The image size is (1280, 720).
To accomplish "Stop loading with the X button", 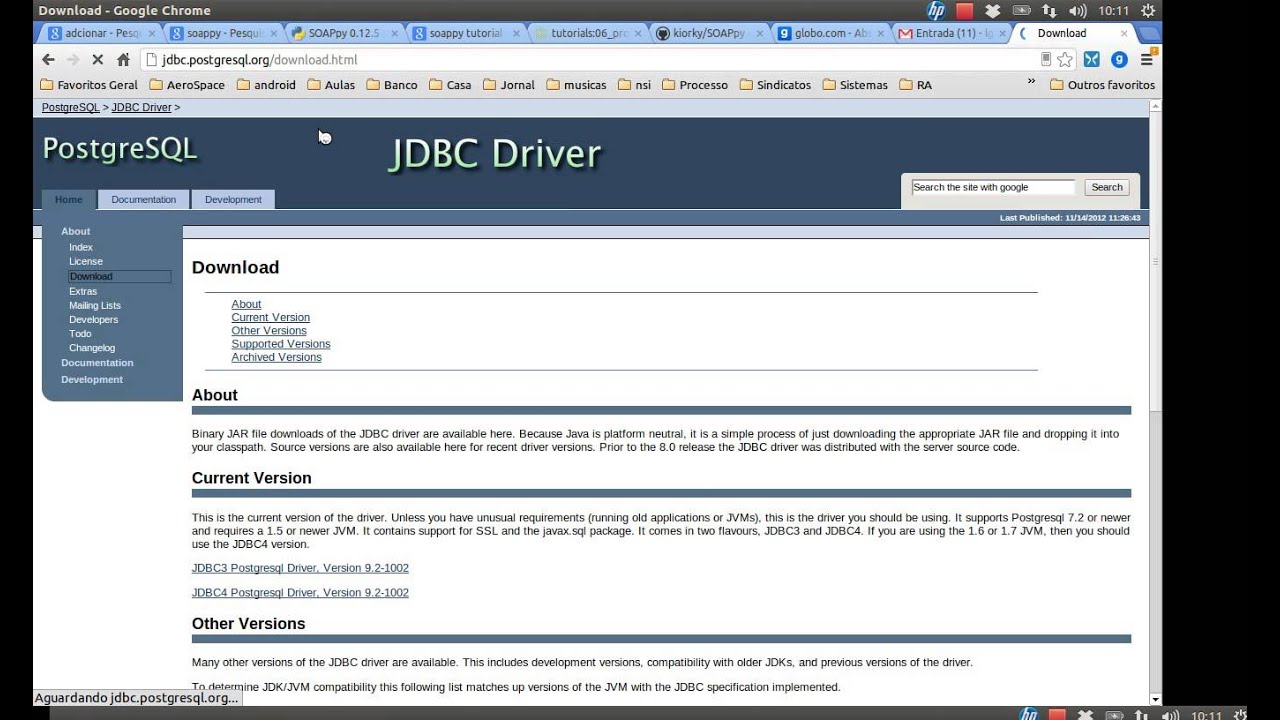I will (x=97, y=60).
